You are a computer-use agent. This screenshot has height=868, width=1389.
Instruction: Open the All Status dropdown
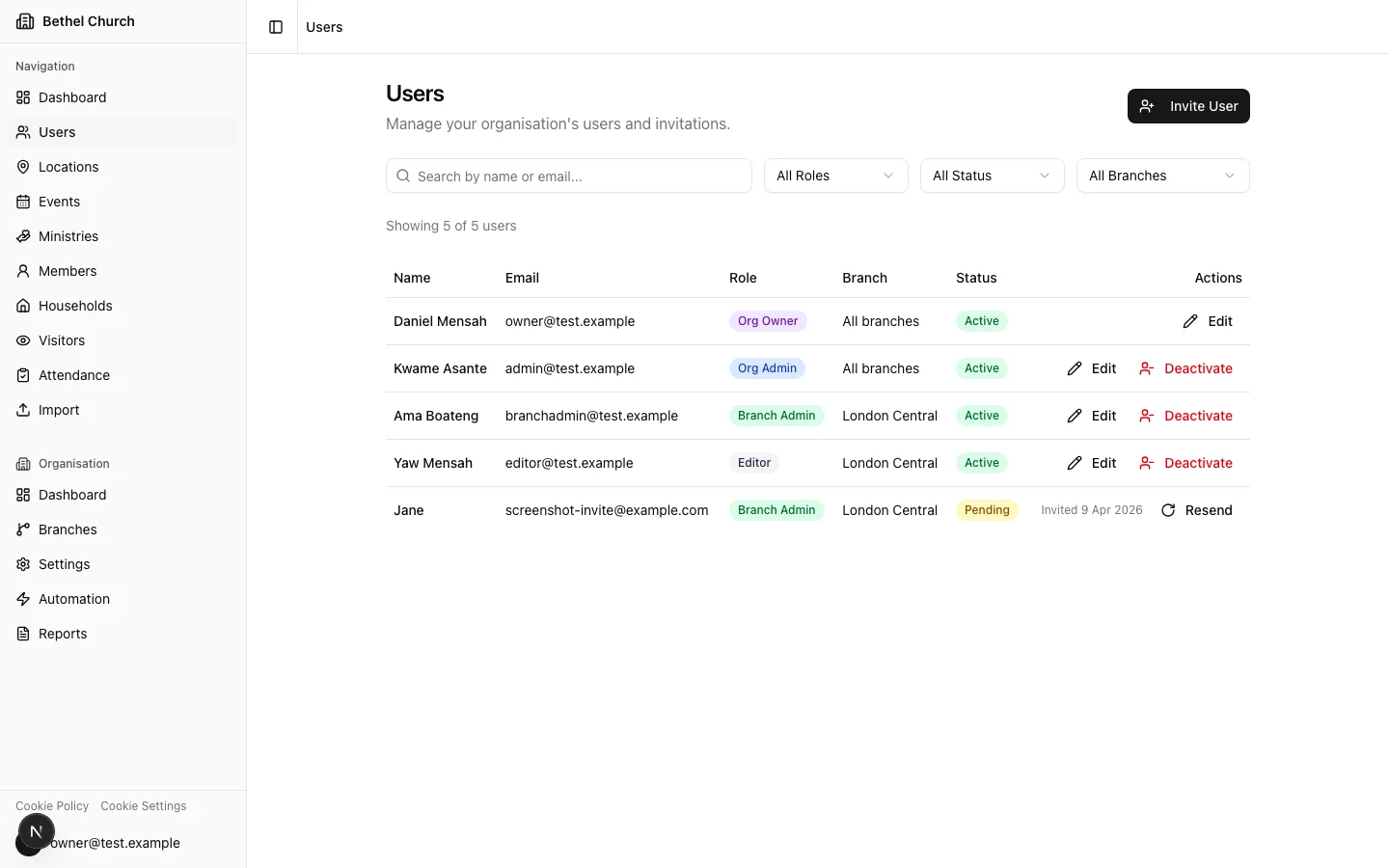pos(993,176)
